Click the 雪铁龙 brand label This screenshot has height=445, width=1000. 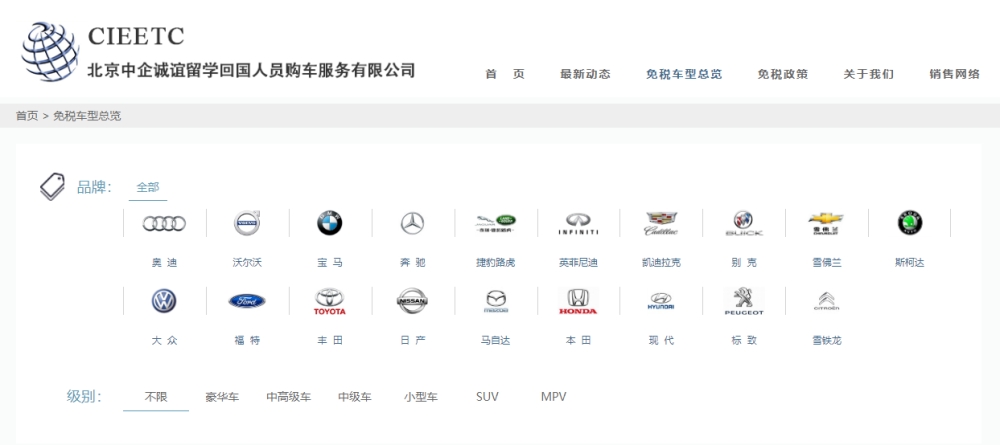[x=827, y=340]
